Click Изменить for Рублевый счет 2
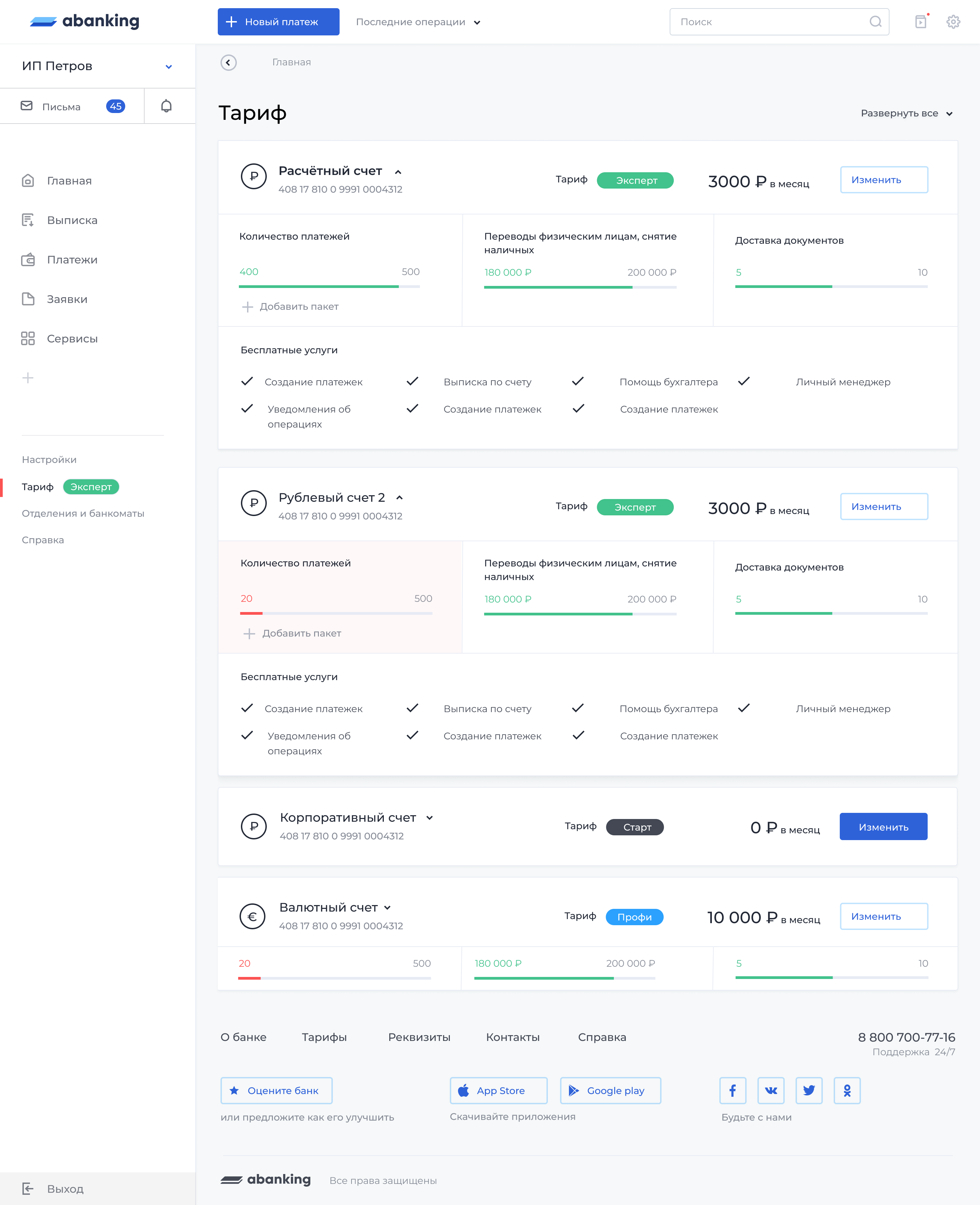980x1205 pixels. pyautogui.click(x=884, y=507)
